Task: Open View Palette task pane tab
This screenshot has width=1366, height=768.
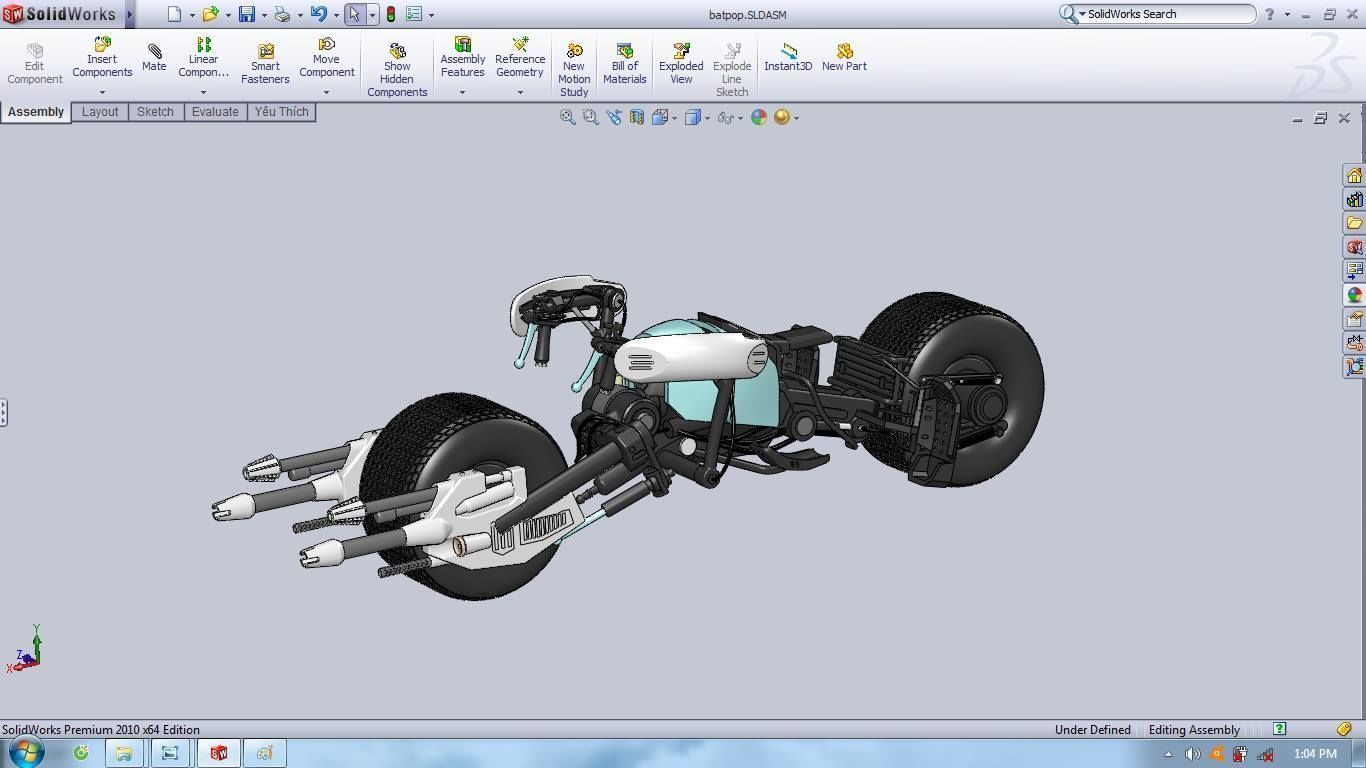Action: coord(1354,271)
